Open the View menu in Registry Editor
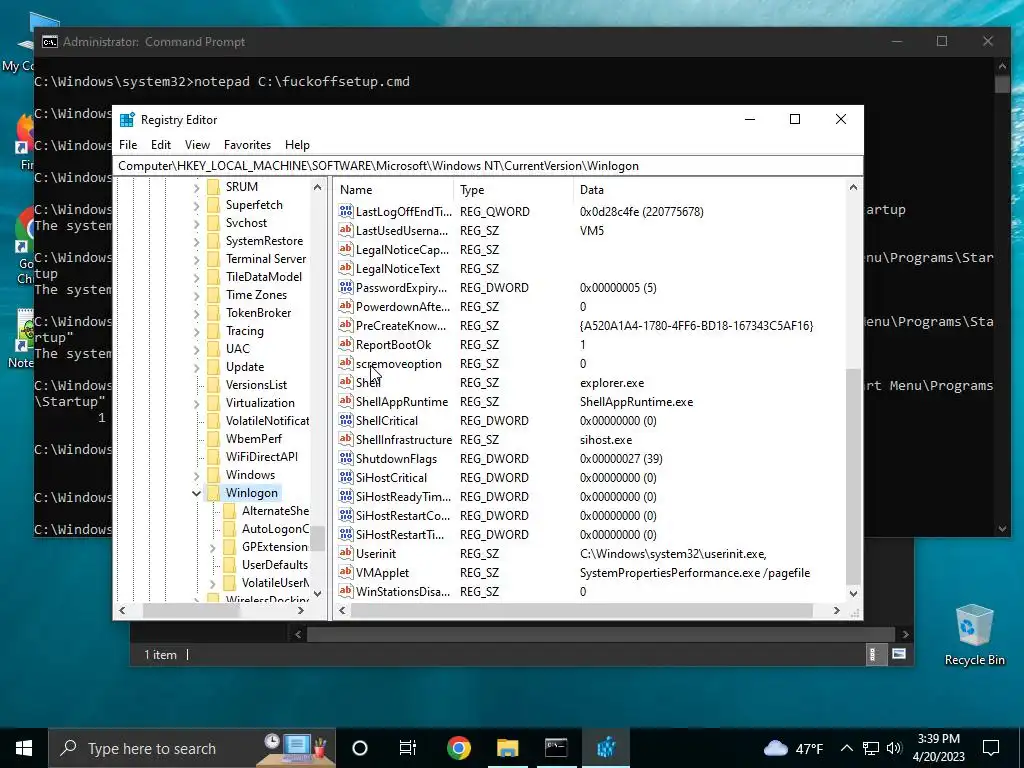The image size is (1024, 768). 197,144
